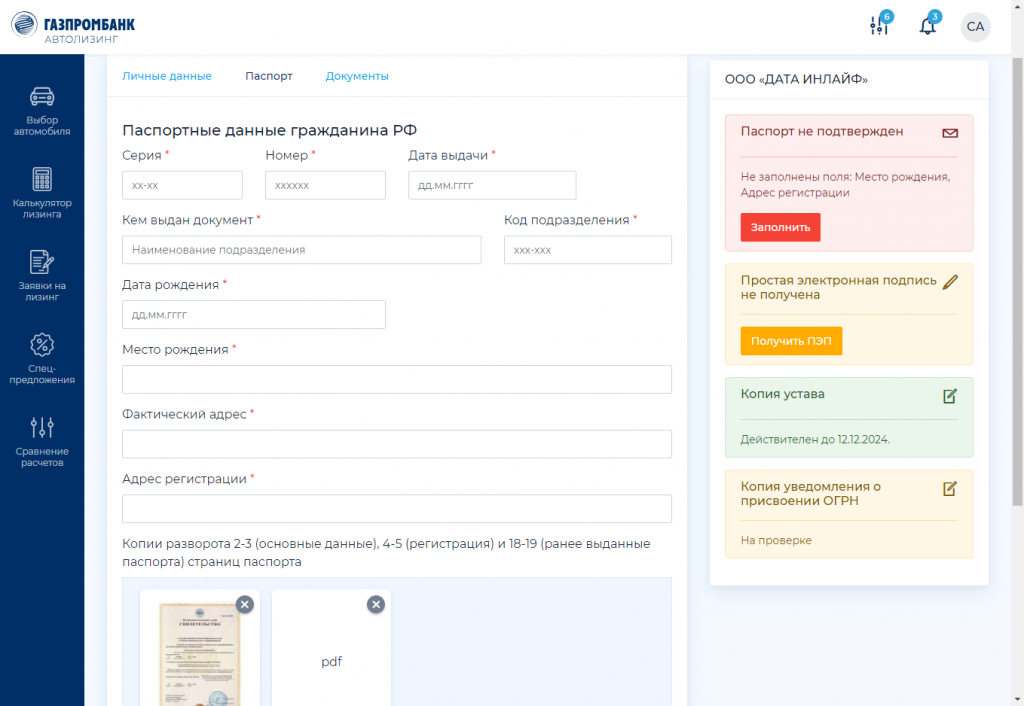Open comparison sliders icon in header
Image resolution: width=1024 pixels, height=706 pixels.
click(879, 26)
